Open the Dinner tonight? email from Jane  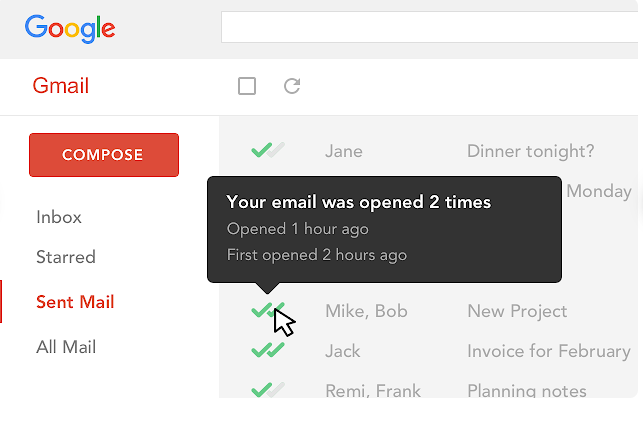click(530, 151)
